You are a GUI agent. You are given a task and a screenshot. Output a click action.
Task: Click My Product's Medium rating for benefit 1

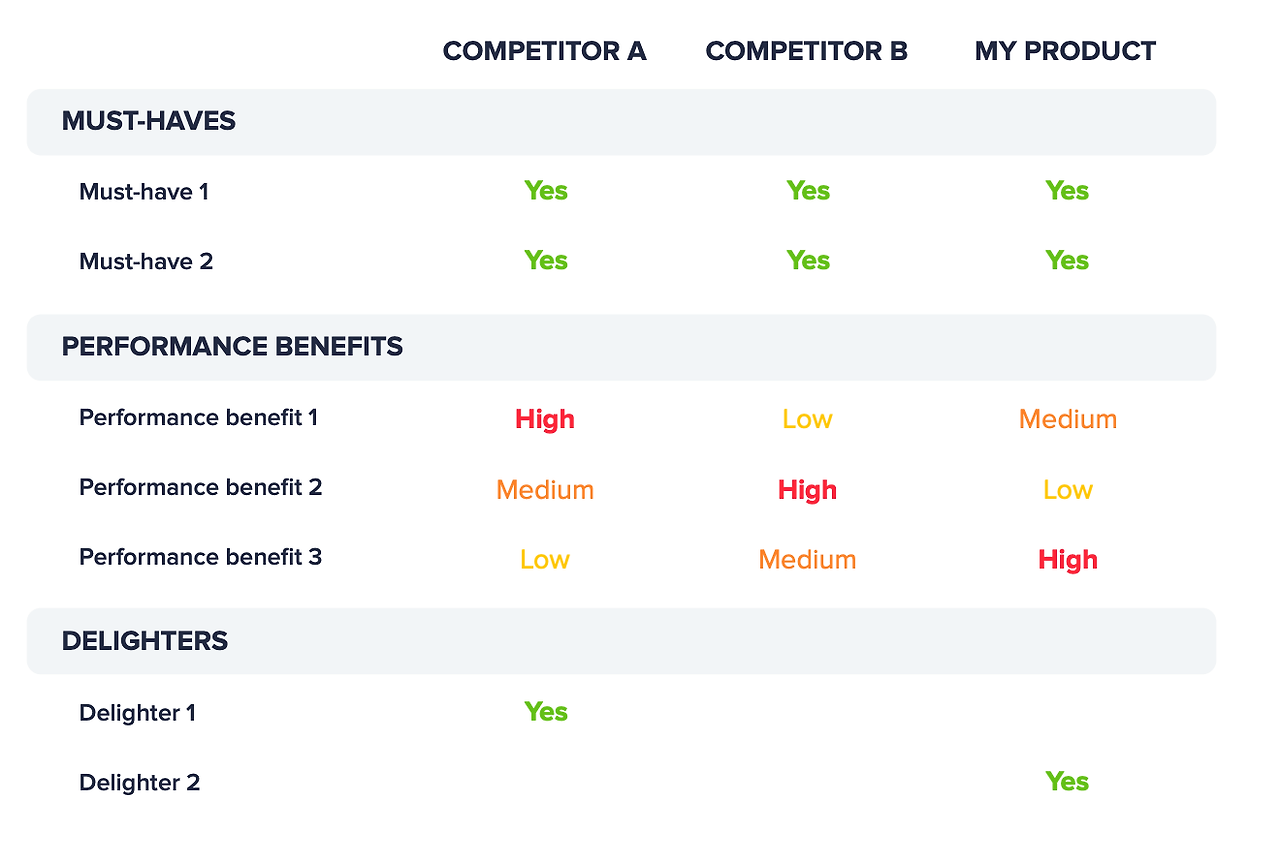tap(1068, 419)
